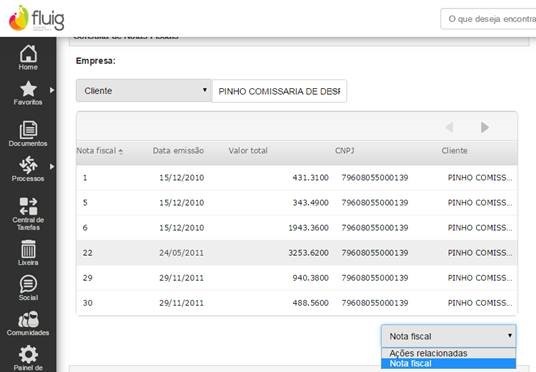Viewport: 536px width, 372px height.
Task: Click date 24/05/2011 cell
Action: pyautogui.click(x=182, y=253)
